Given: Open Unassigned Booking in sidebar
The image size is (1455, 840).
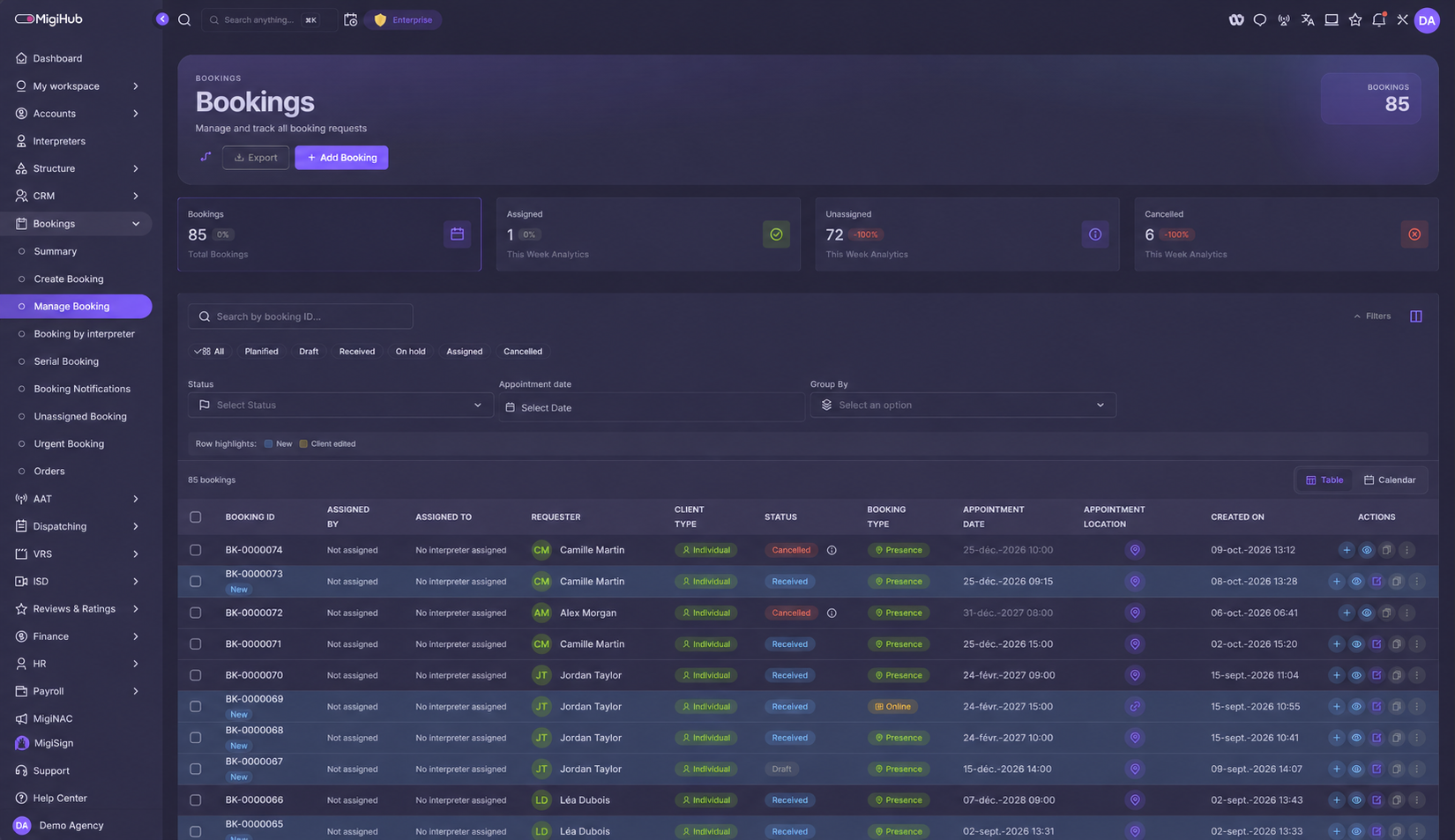Looking at the screenshot, I should coord(80,416).
